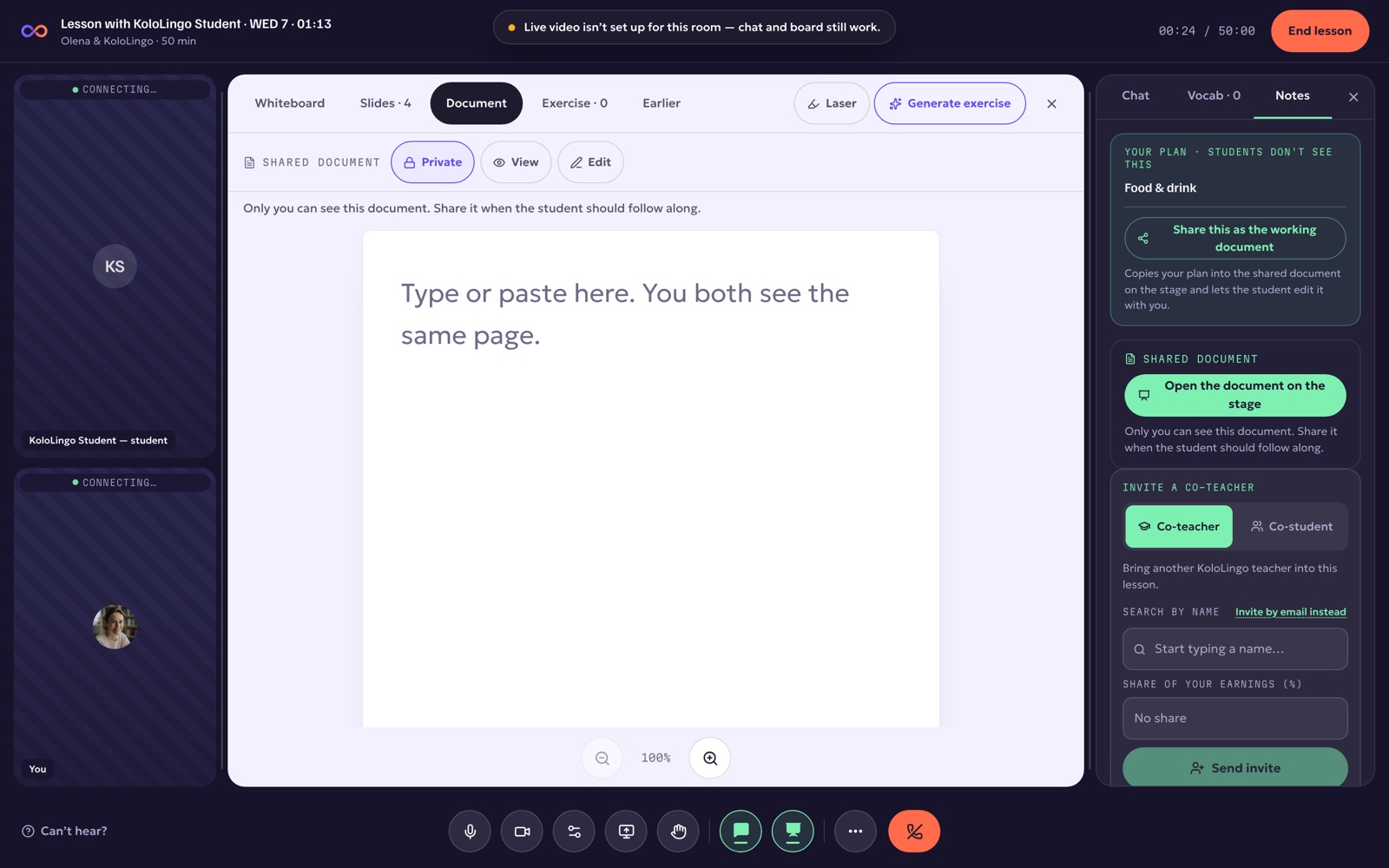
Task: Open the Exercise · 0 tab
Action: pos(575,103)
